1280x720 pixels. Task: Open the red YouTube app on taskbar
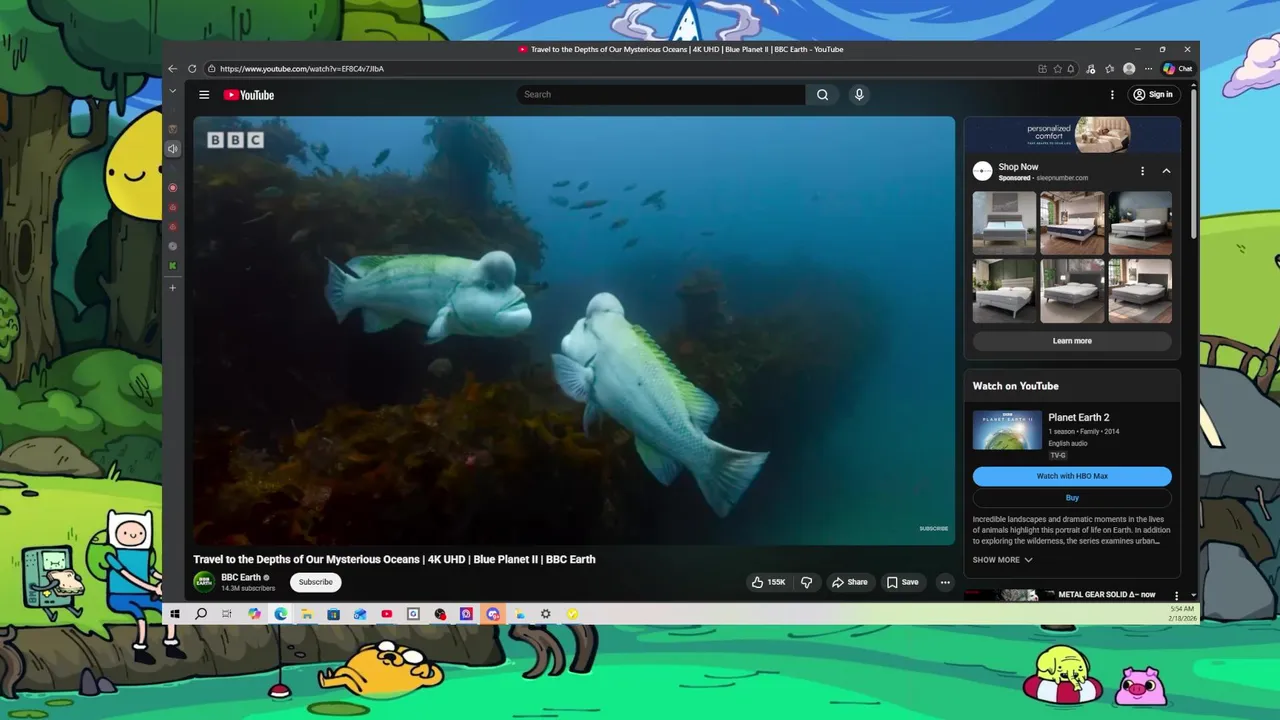tap(386, 614)
